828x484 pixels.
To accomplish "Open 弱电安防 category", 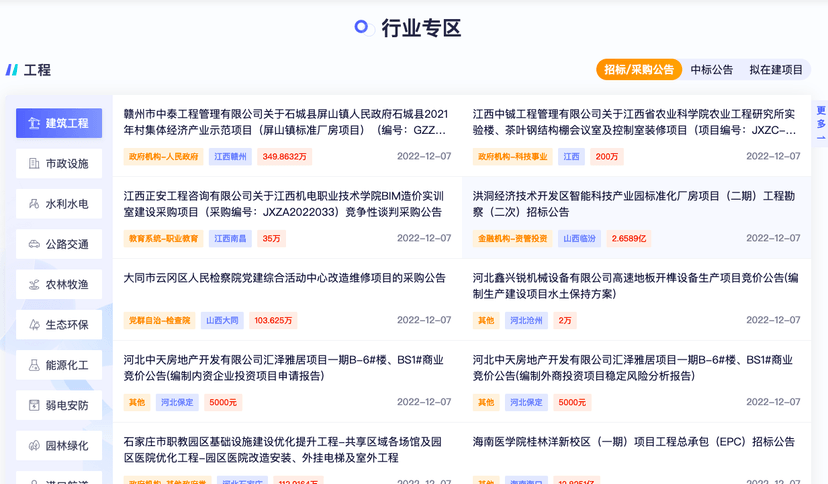I will (59, 405).
